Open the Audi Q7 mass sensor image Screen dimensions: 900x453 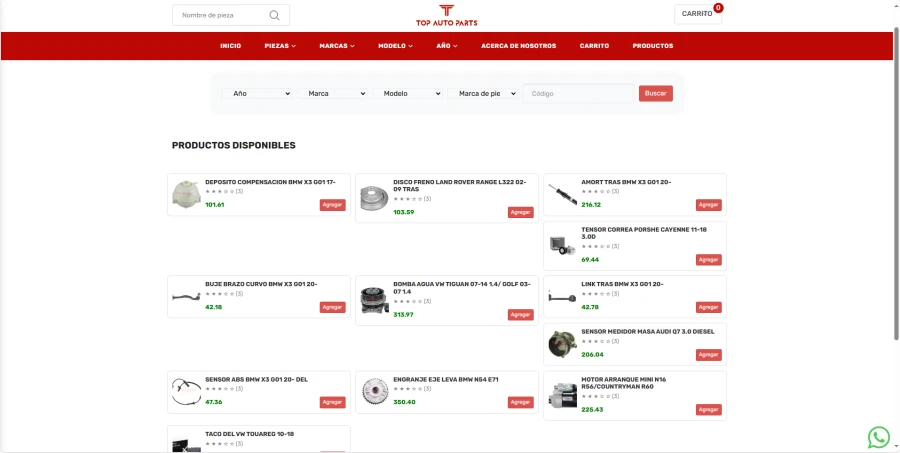[x=562, y=344]
